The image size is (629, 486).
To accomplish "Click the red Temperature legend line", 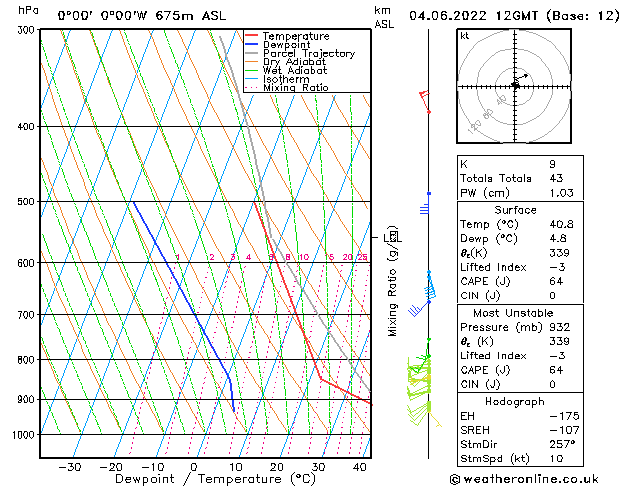I will [253, 36].
